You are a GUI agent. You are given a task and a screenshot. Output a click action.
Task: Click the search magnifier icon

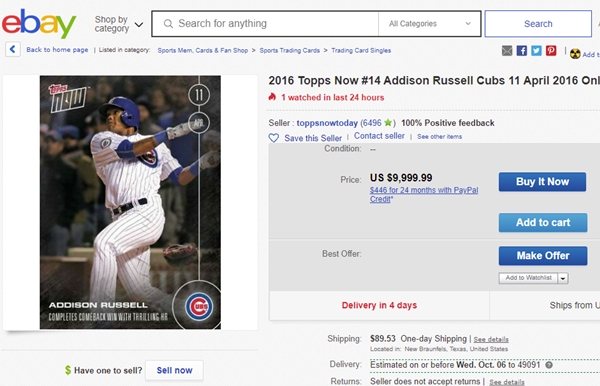tap(168, 24)
